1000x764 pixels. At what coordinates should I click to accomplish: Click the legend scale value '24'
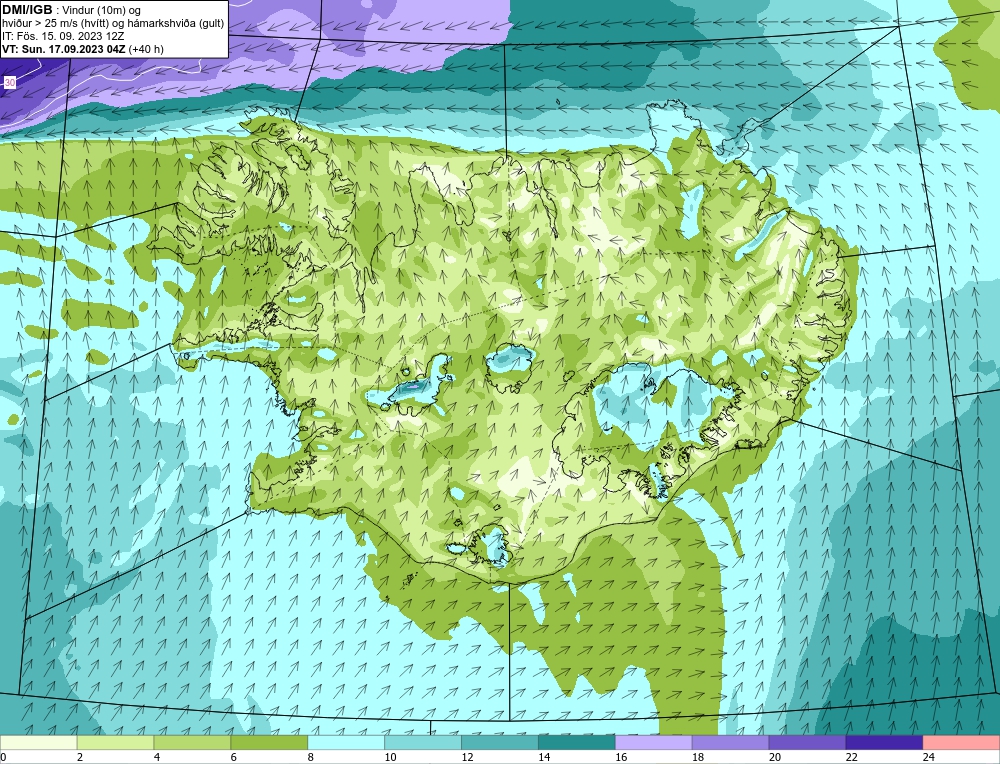(929, 757)
